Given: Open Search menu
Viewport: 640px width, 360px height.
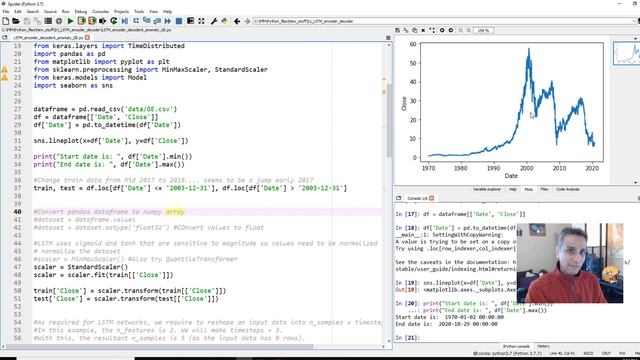Looking at the screenshot, I should [33, 11].
